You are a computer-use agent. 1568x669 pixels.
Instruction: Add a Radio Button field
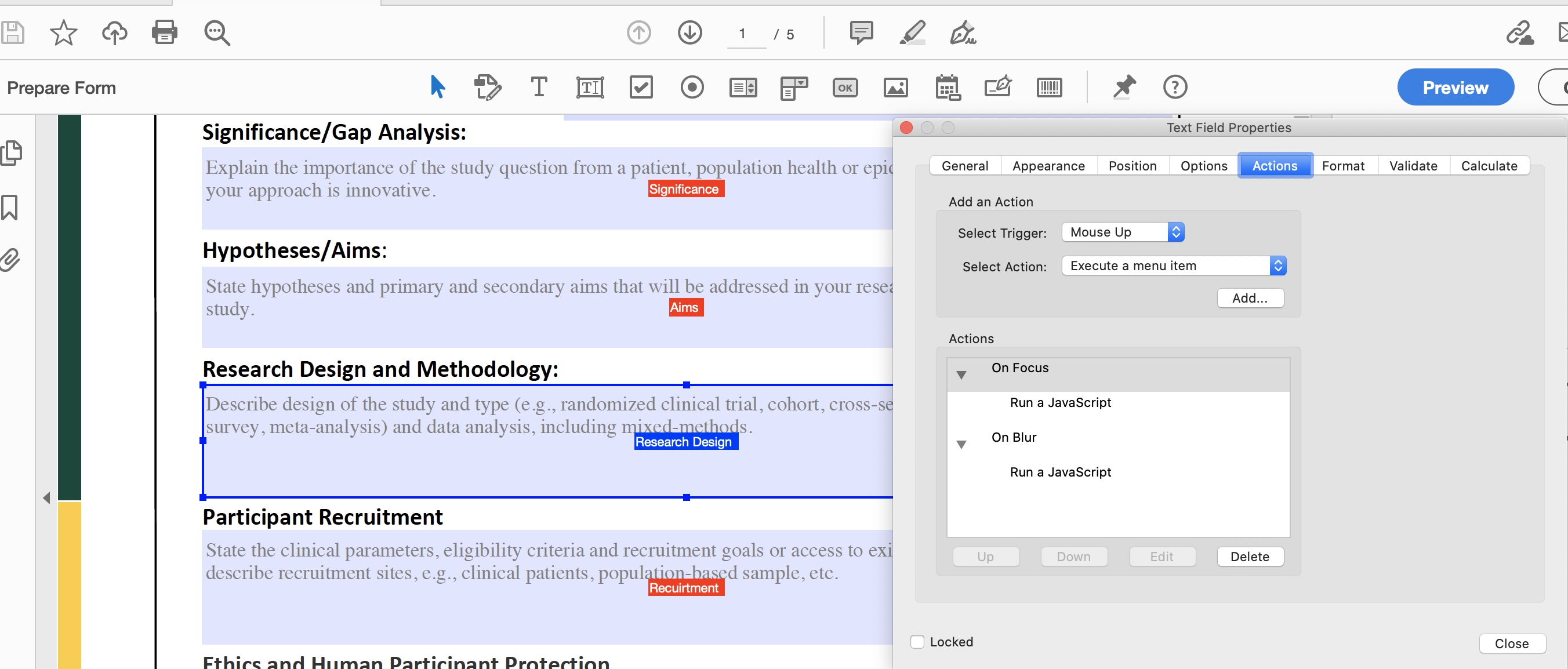pyautogui.click(x=692, y=87)
